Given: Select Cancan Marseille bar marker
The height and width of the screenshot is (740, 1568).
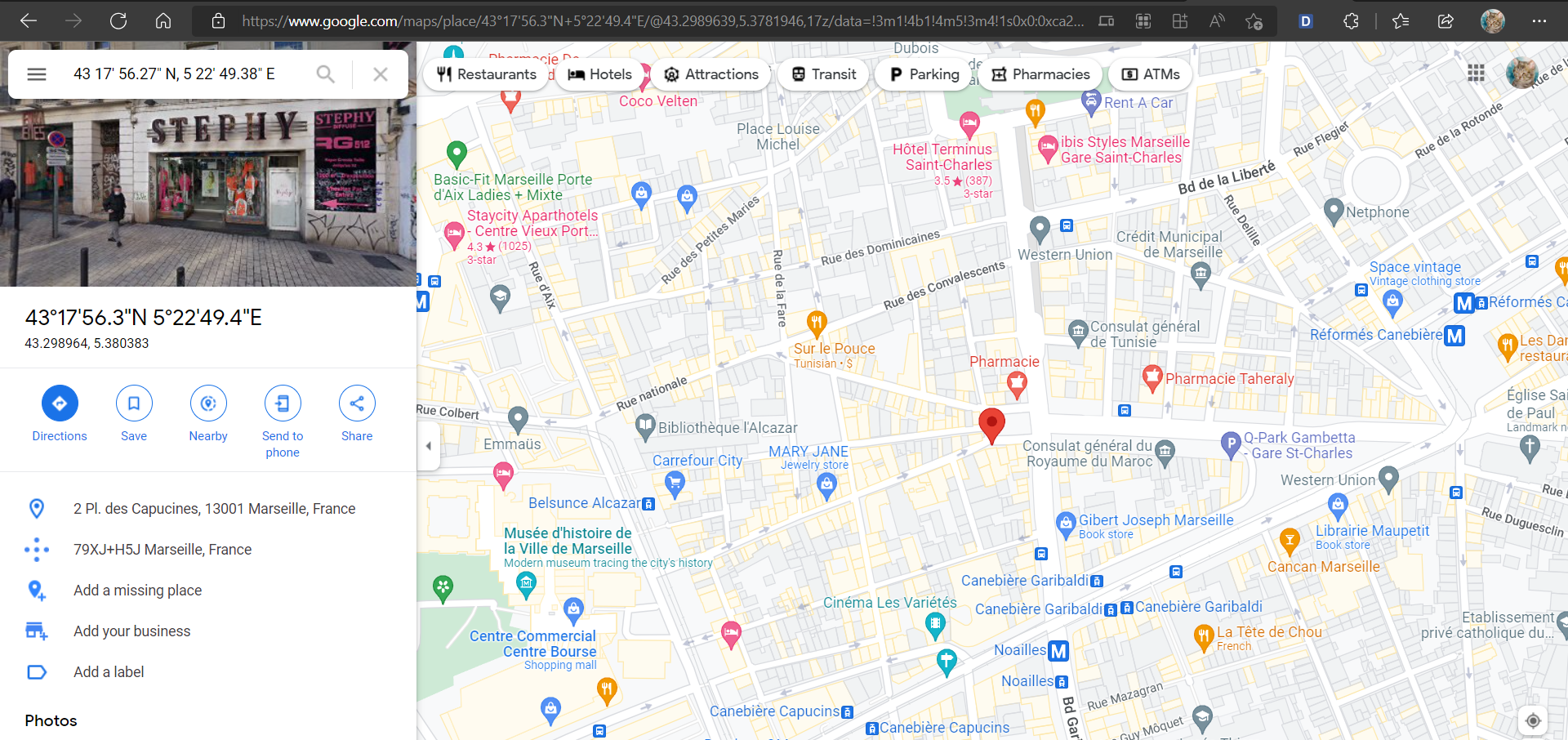Looking at the screenshot, I should [1290, 540].
